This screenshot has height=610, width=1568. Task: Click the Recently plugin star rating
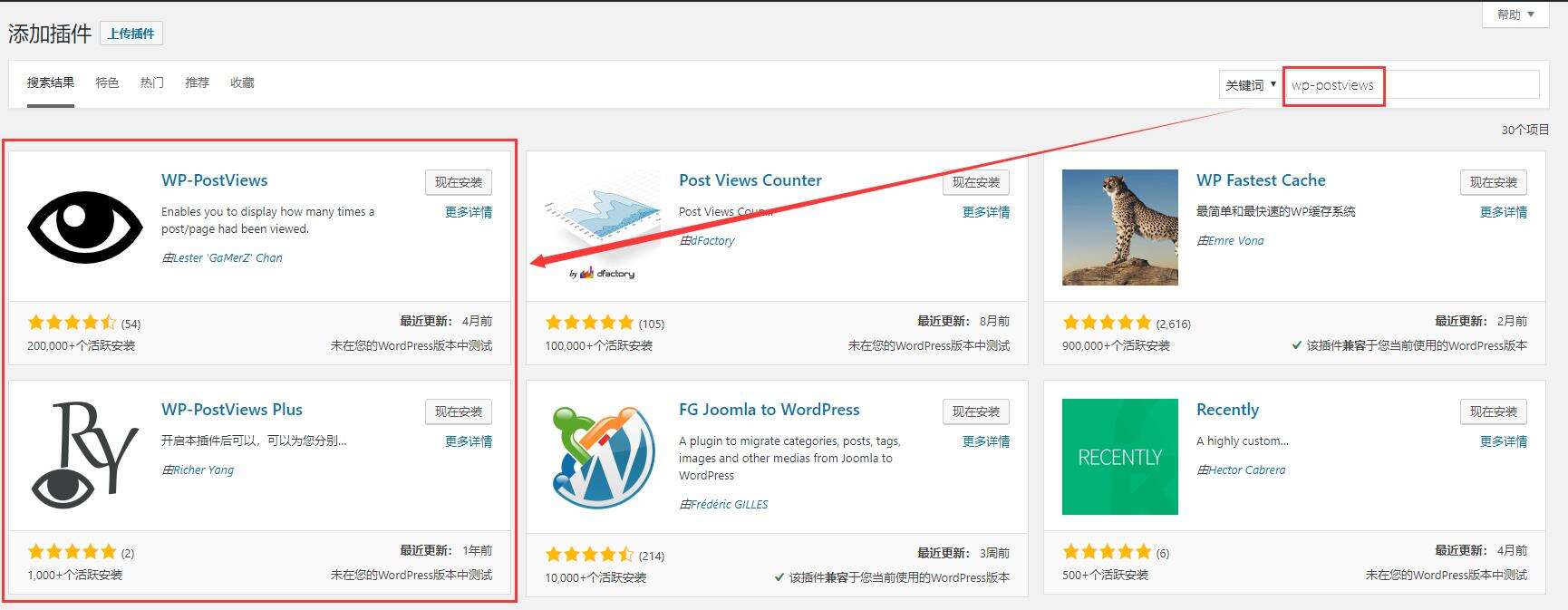(x=1107, y=552)
